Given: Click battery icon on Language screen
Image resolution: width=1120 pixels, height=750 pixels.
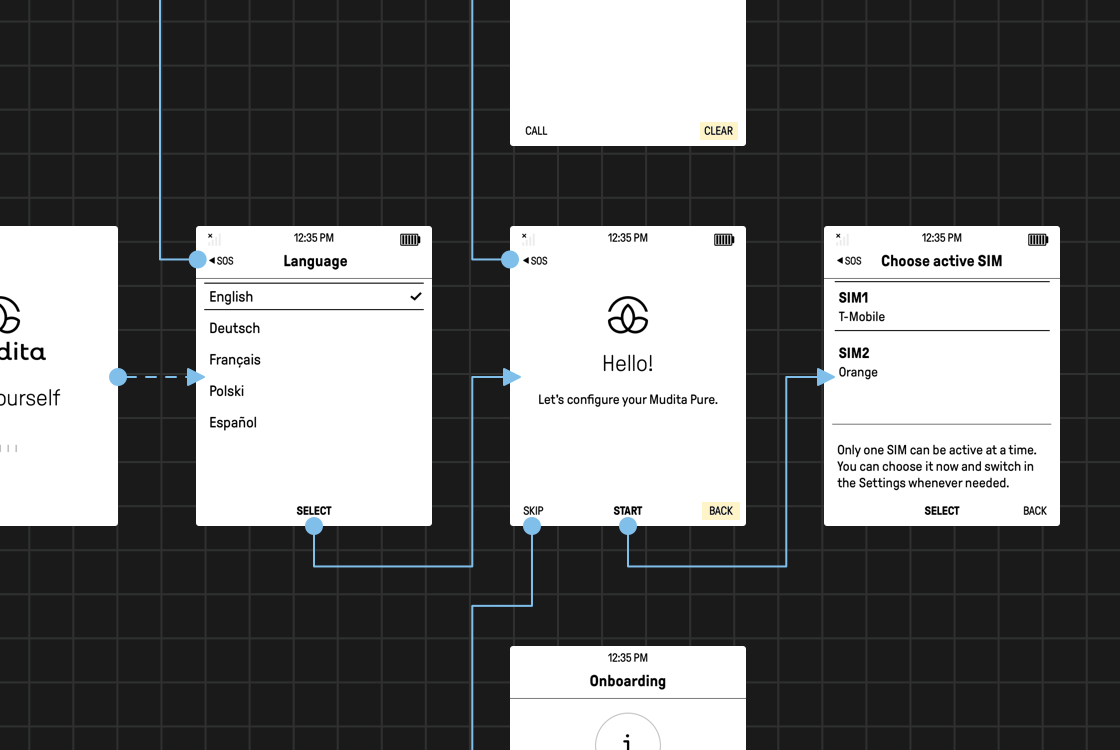Looking at the screenshot, I should tap(410, 239).
